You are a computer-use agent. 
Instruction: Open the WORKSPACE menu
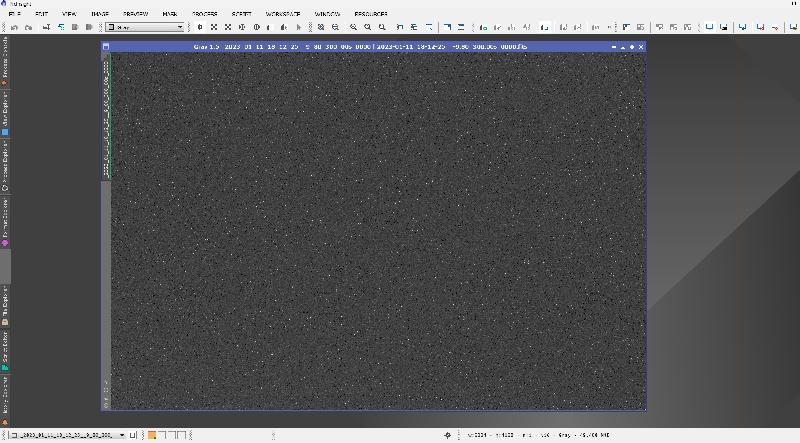[283, 14]
